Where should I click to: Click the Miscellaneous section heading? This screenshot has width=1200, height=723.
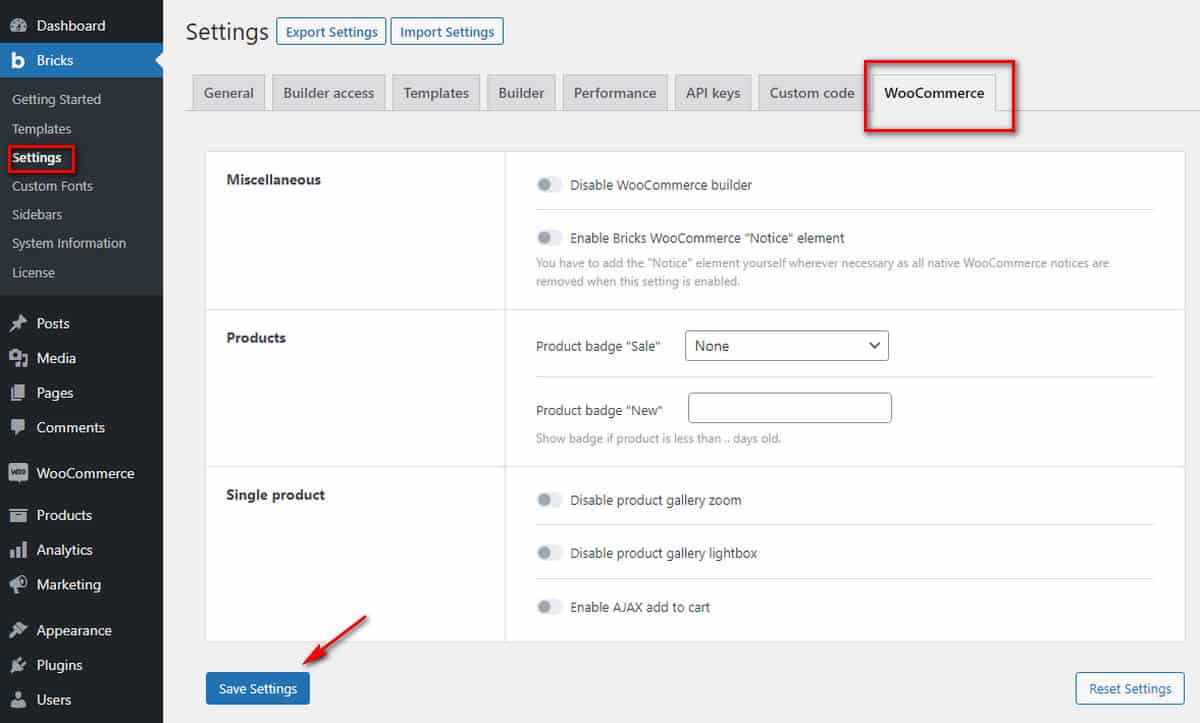tap(274, 180)
